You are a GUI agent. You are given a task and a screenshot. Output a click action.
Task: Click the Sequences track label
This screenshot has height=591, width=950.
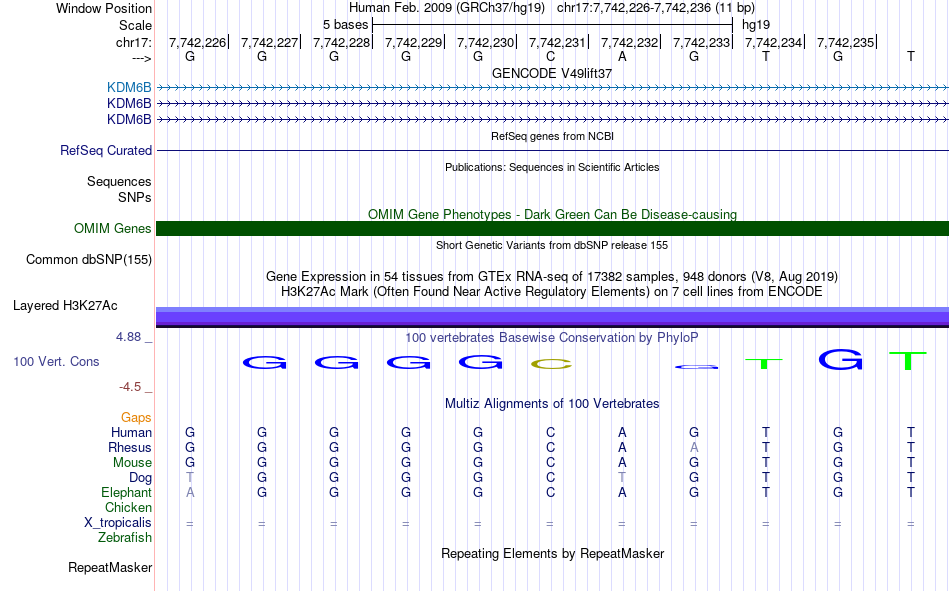click(x=119, y=182)
